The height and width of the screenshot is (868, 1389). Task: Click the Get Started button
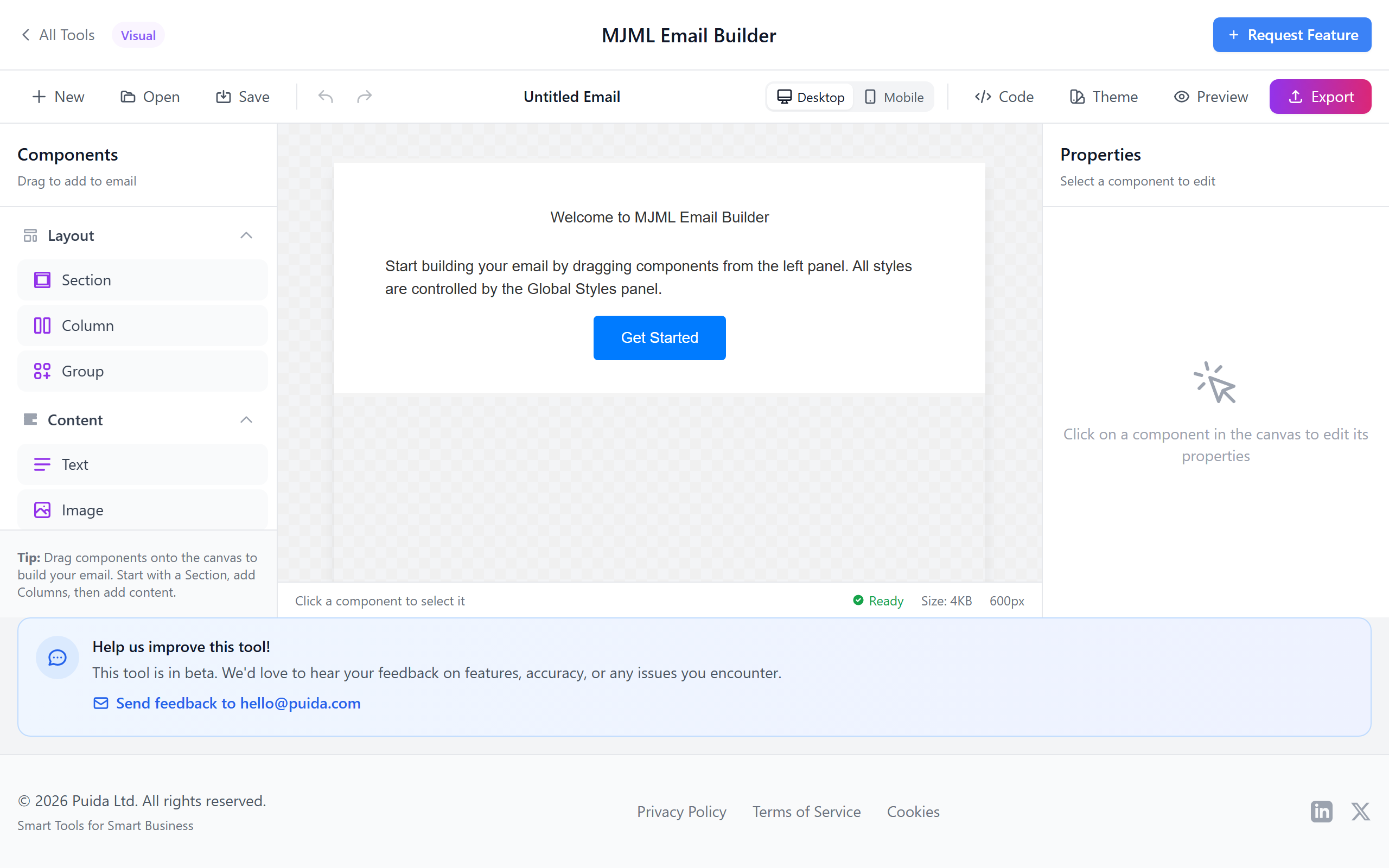point(659,337)
